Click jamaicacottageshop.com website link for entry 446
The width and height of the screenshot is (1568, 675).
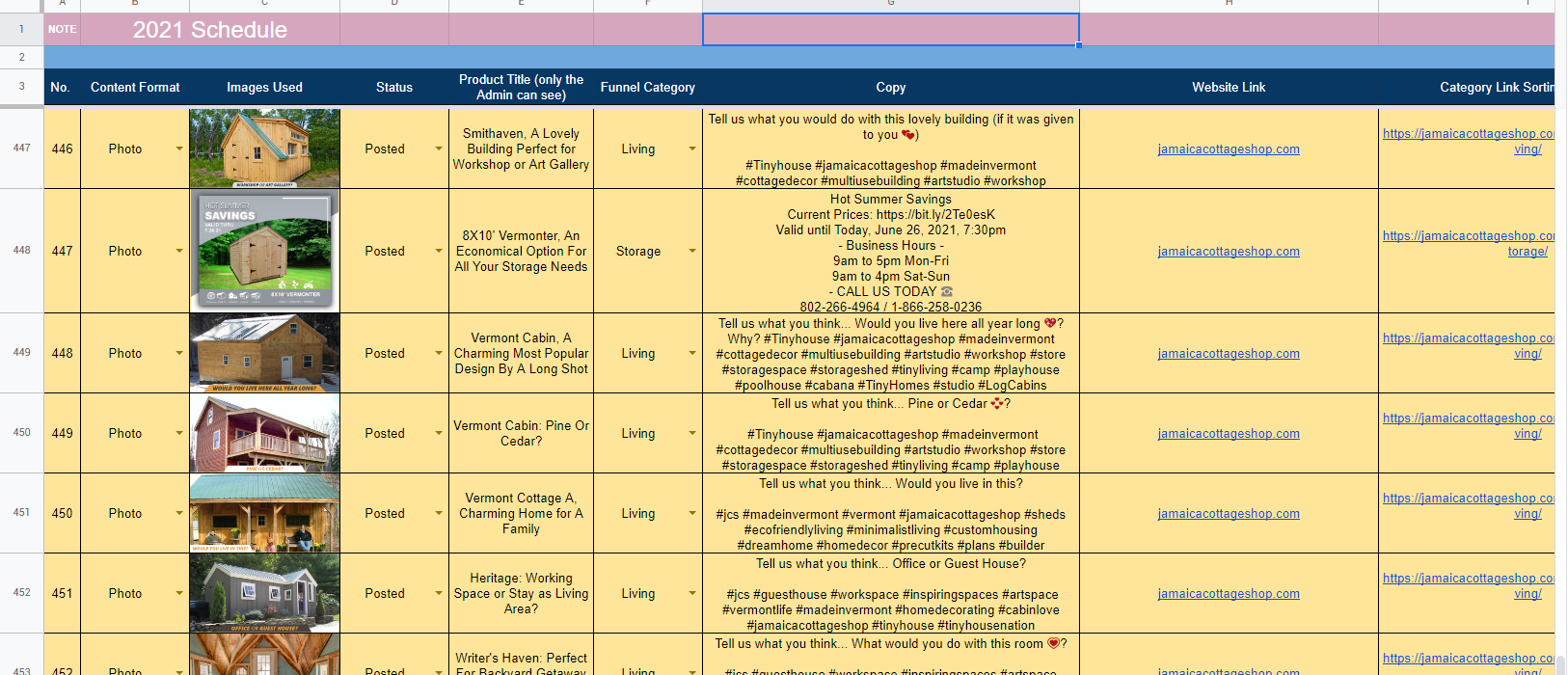tap(1228, 149)
